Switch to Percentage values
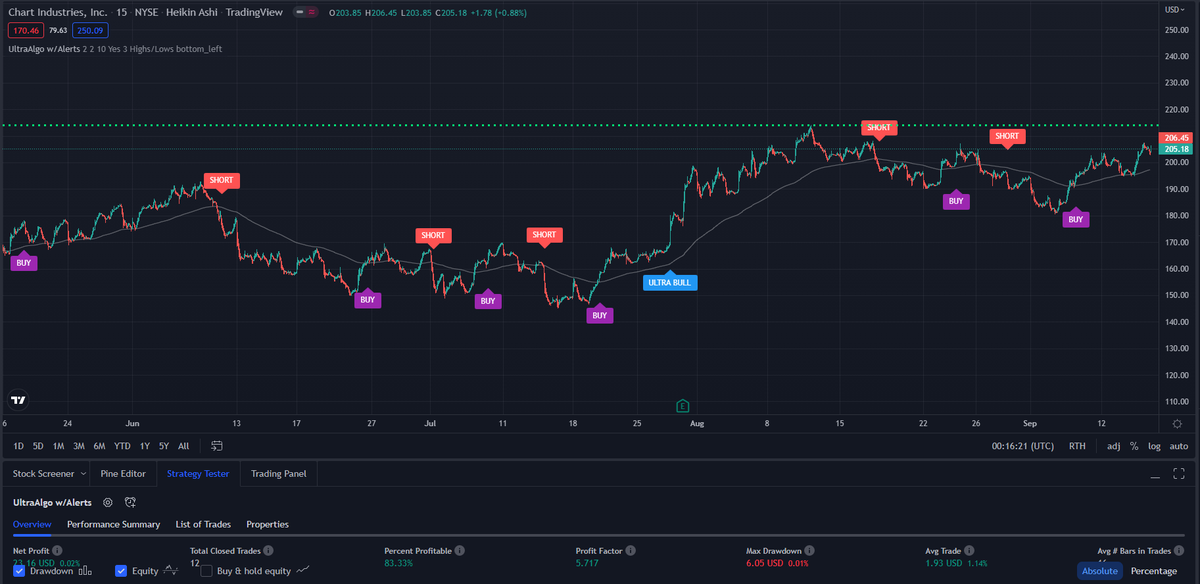 1154,571
